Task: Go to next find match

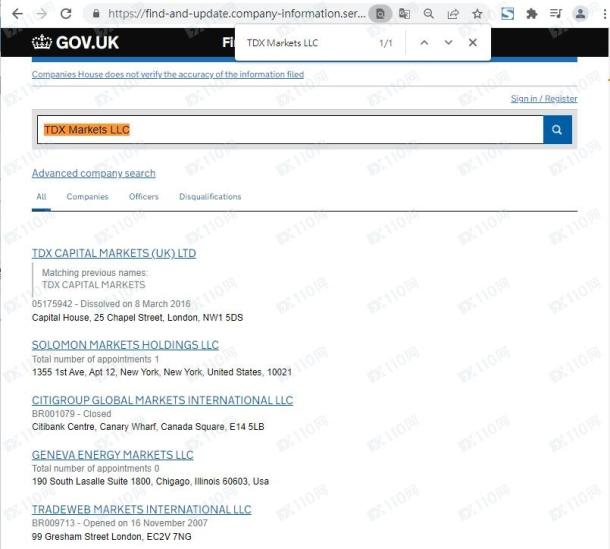Action: tap(449, 43)
